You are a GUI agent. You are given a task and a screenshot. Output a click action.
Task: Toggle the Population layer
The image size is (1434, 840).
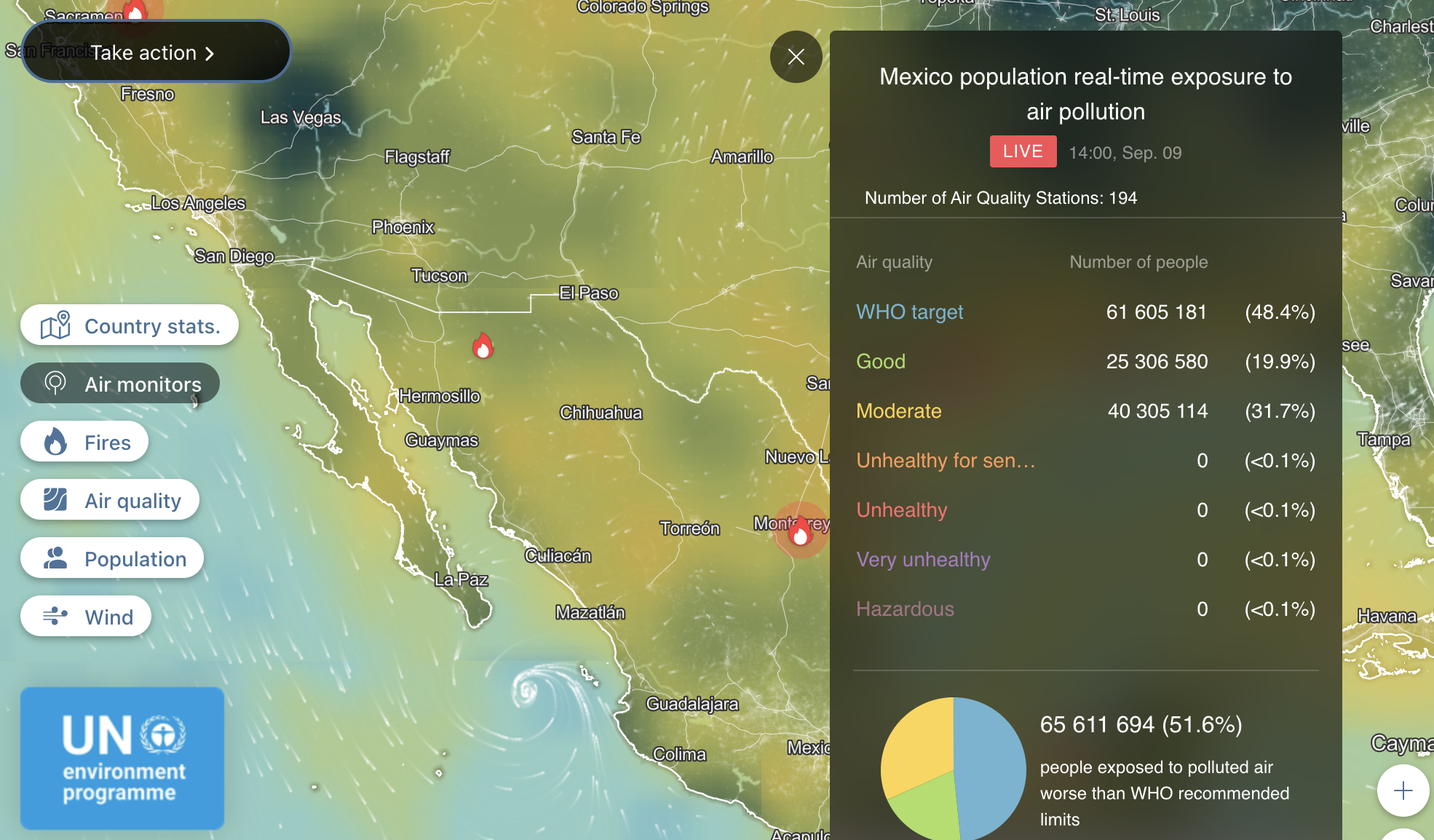[x=112, y=558]
